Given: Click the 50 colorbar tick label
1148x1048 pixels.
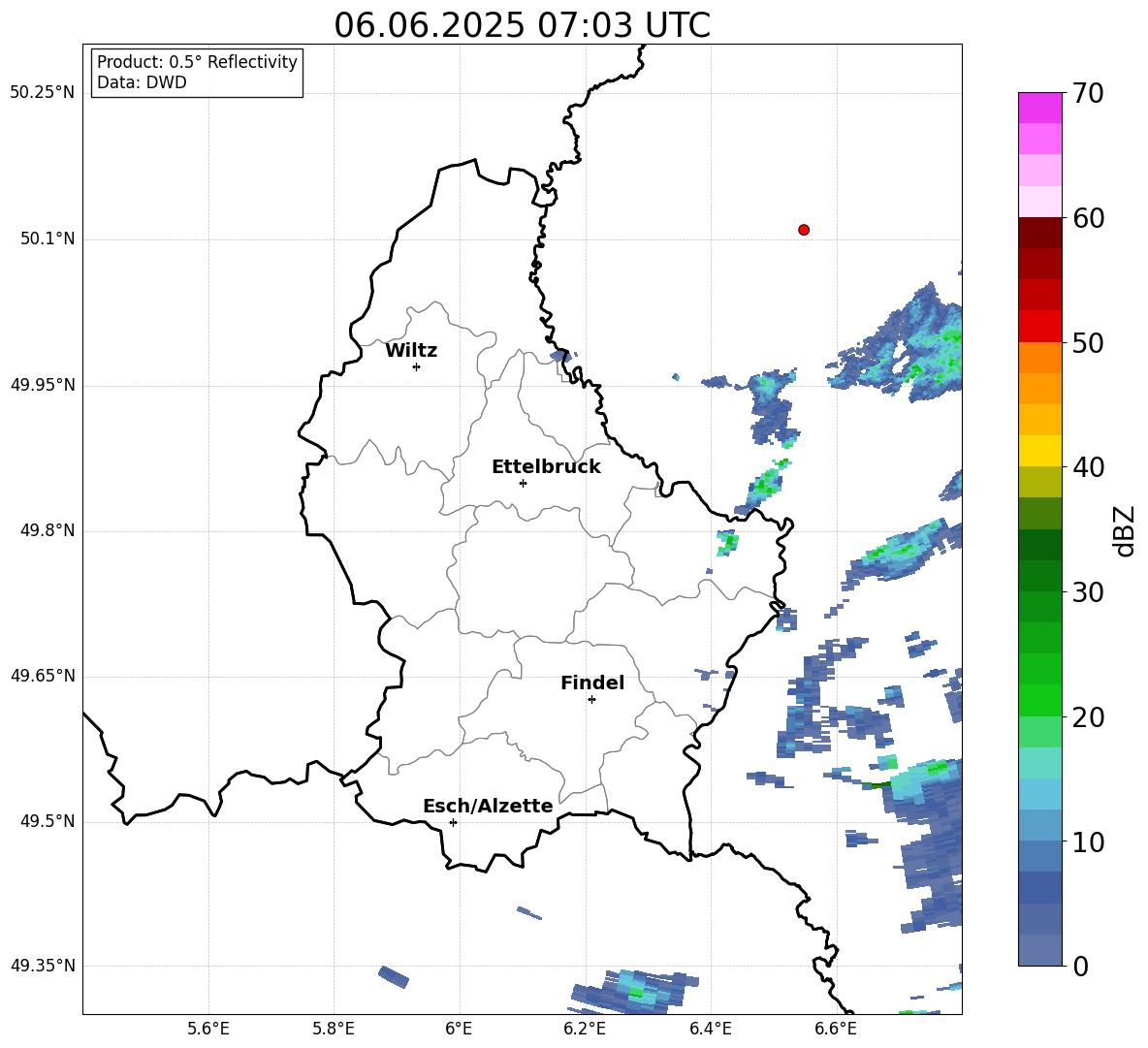Looking at the screenshot, I should point(1089,342).
